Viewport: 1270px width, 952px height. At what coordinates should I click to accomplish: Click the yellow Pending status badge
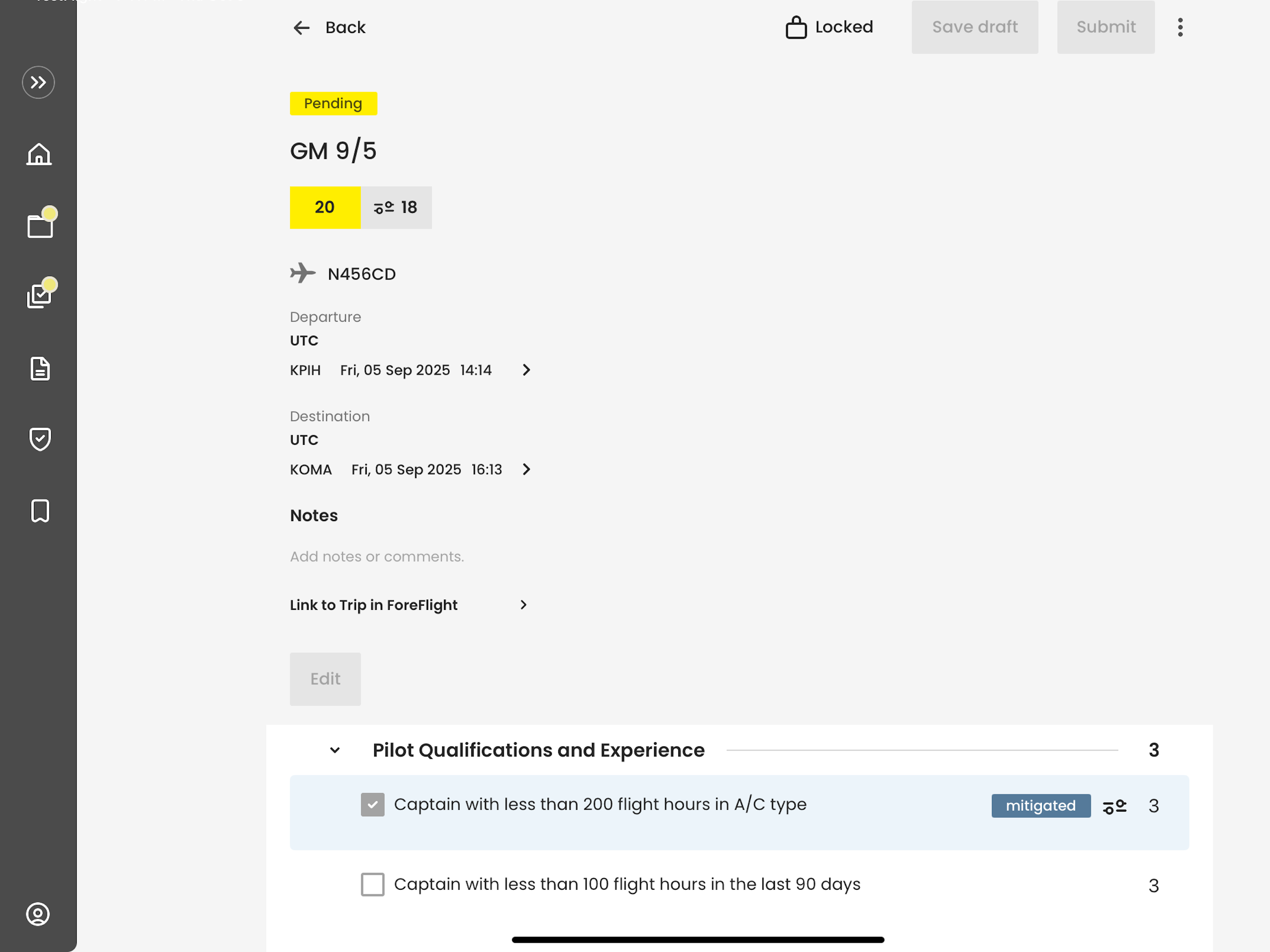tap(333, 103)
